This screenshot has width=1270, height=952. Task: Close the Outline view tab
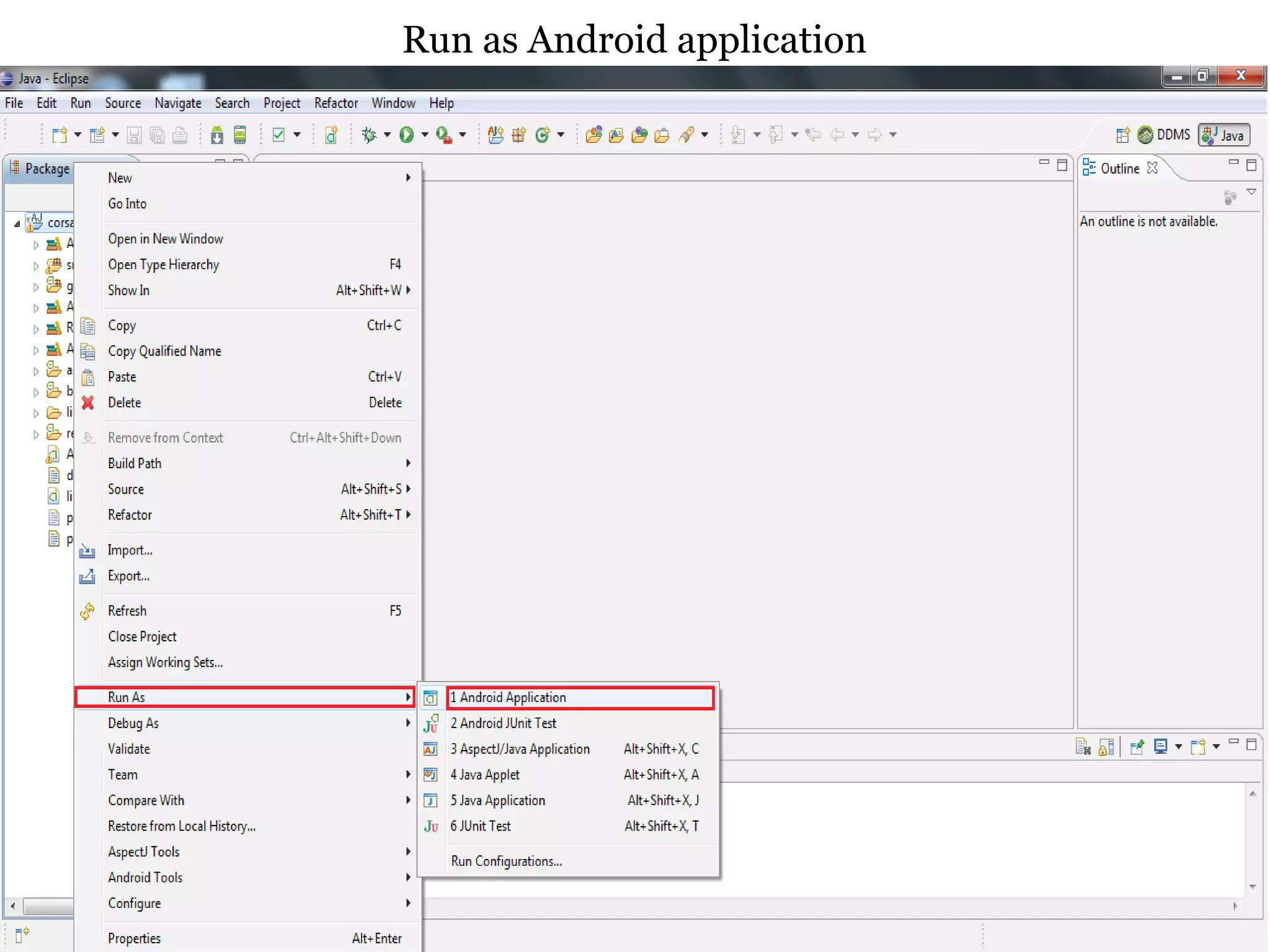coord(1152,168)
